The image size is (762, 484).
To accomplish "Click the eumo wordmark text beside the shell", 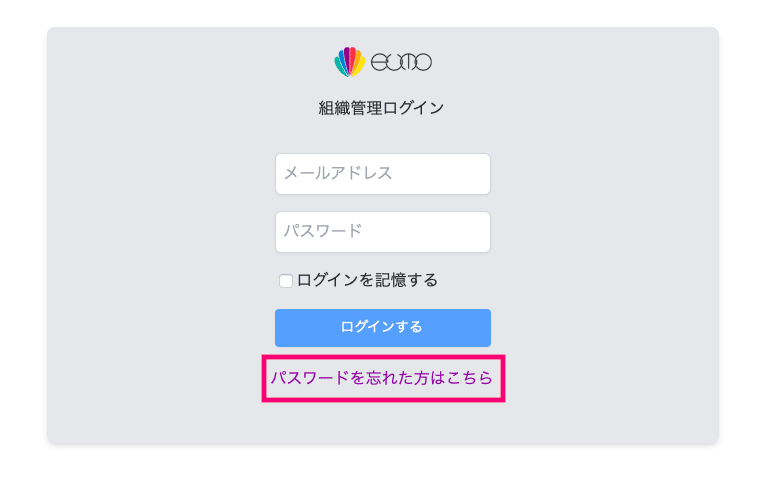I will (401, 62).
